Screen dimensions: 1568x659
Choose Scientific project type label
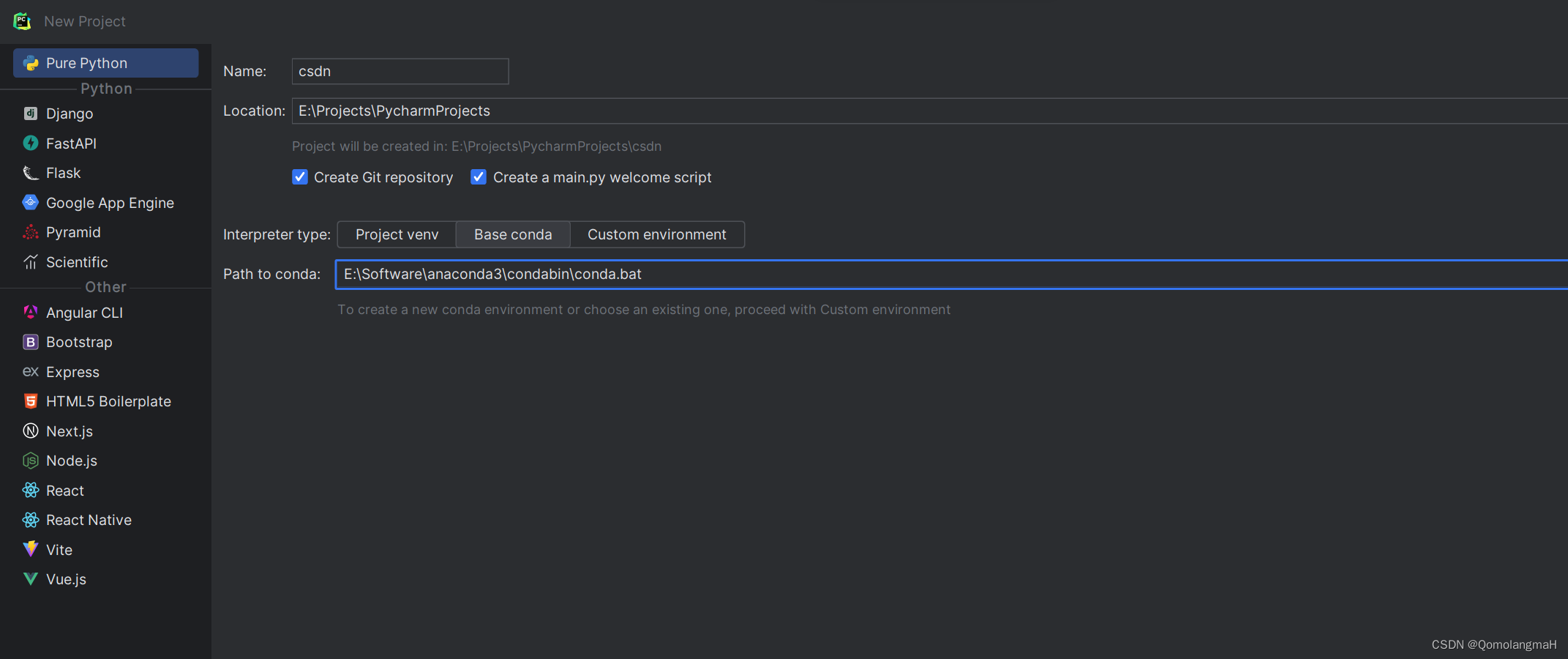tap(77, 262)
